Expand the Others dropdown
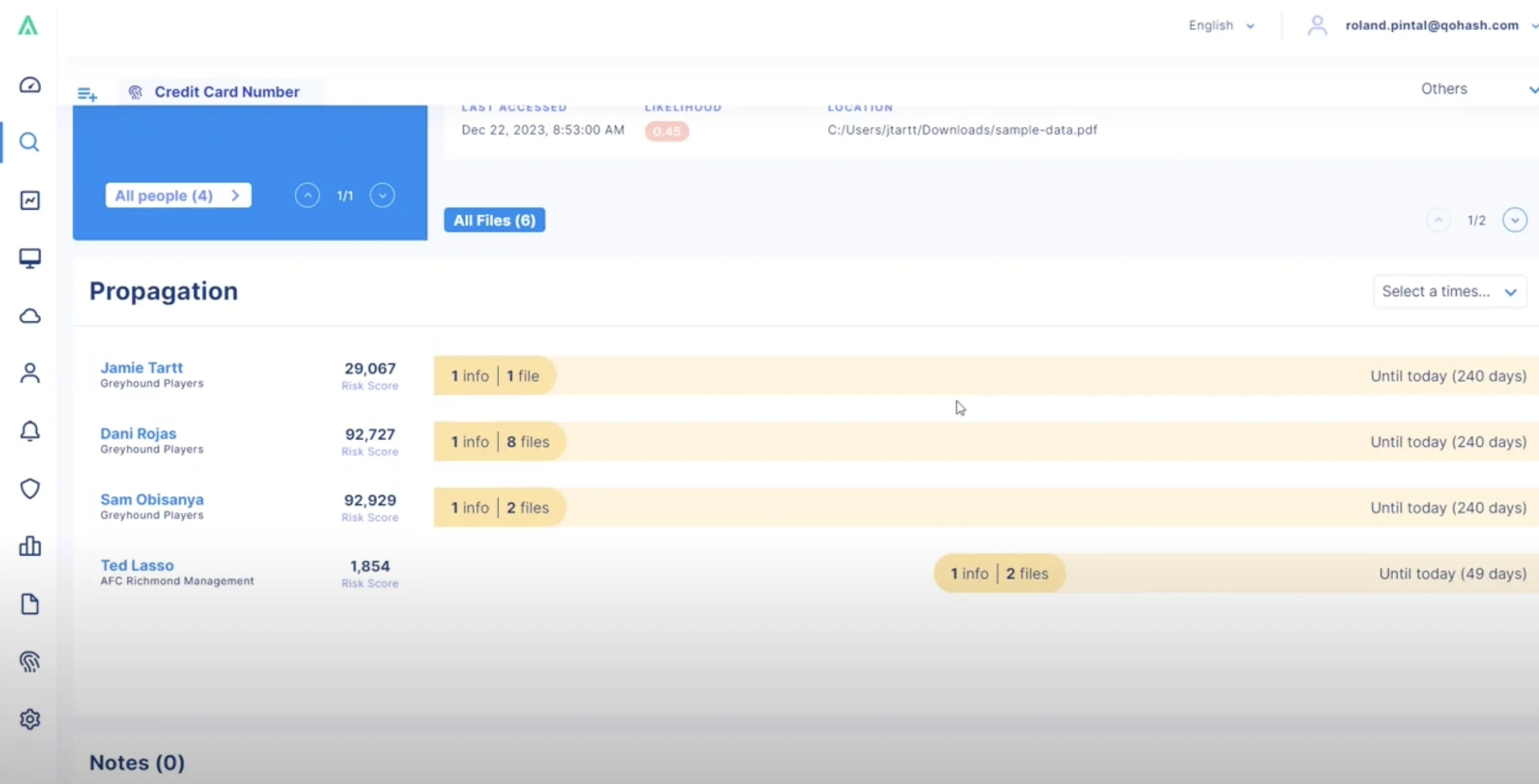The image size is (1539, 784). point(1479,89)
